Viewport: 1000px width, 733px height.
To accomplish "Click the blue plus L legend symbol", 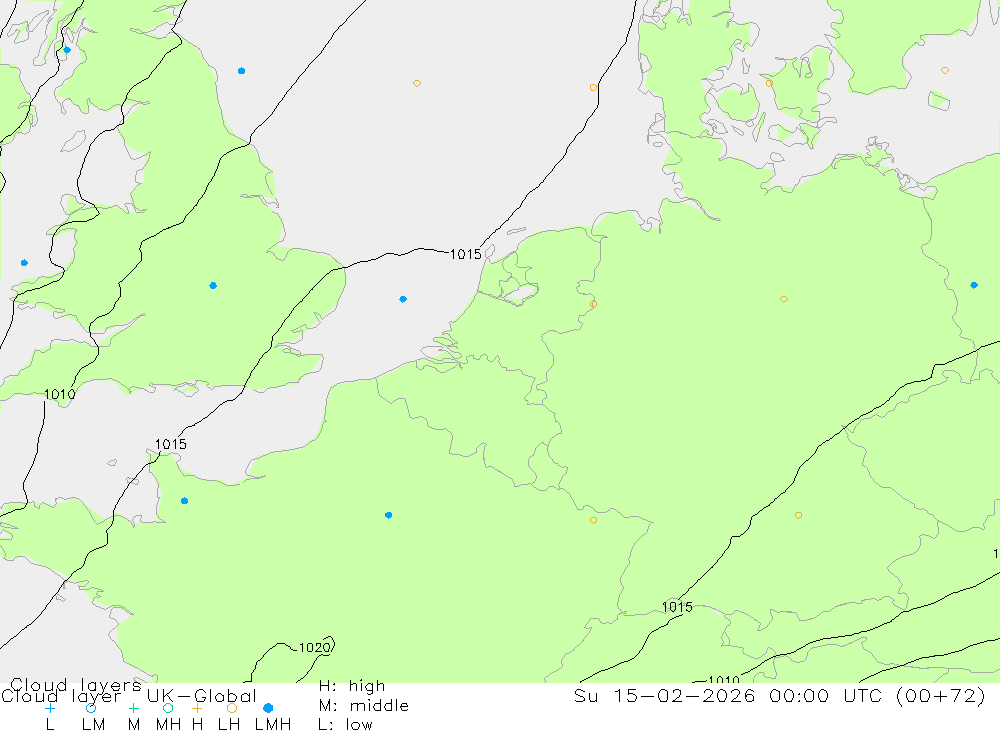I will coord(50,708).
